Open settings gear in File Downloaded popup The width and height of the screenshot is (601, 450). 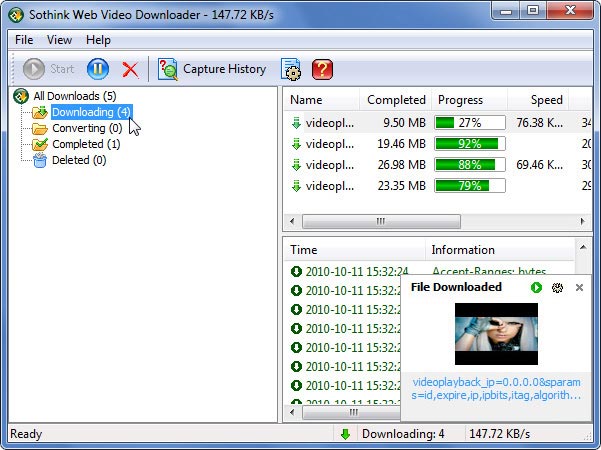point(557,287)
